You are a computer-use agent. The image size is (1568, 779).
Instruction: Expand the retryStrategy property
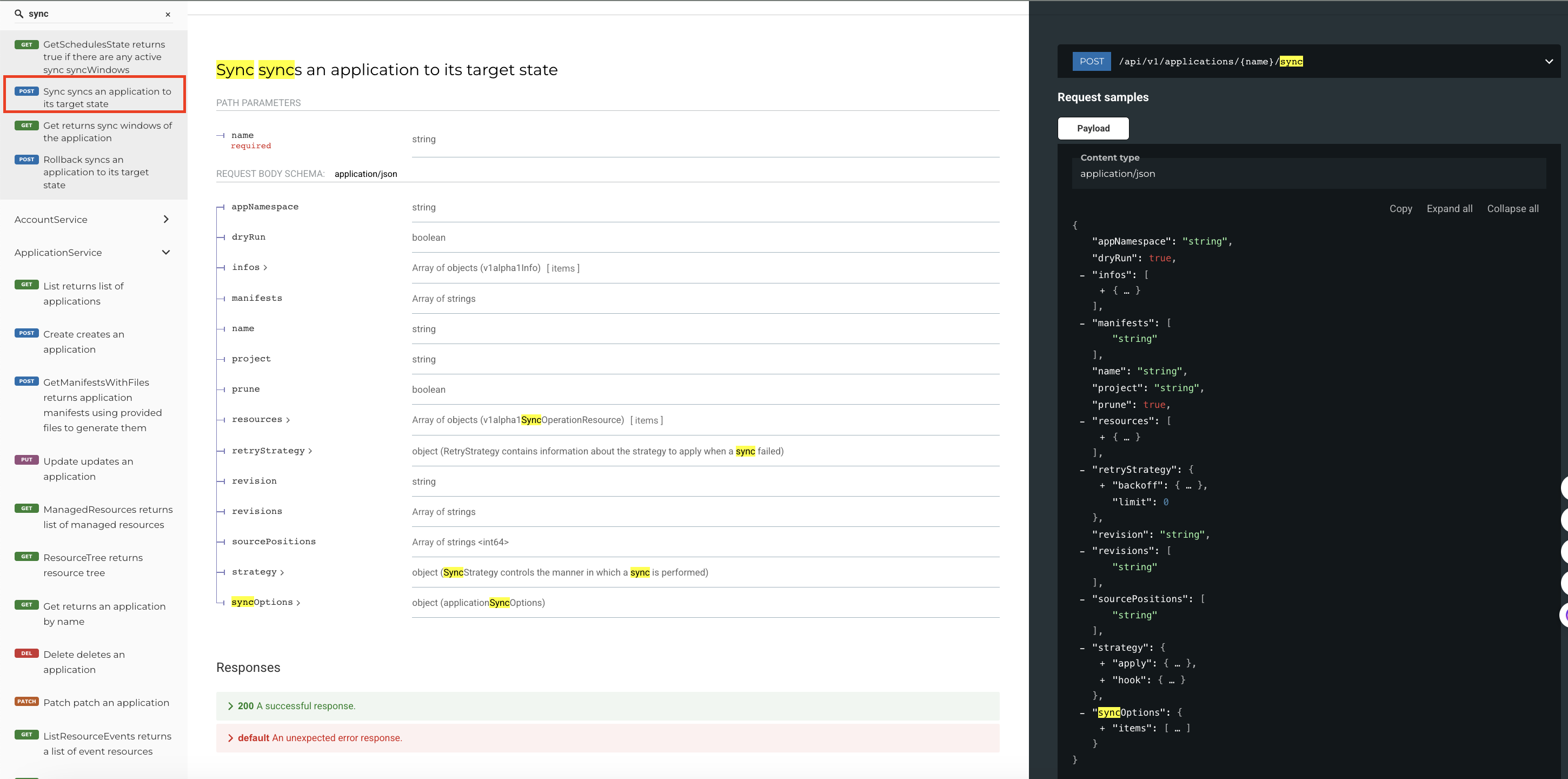pos(310,451)
